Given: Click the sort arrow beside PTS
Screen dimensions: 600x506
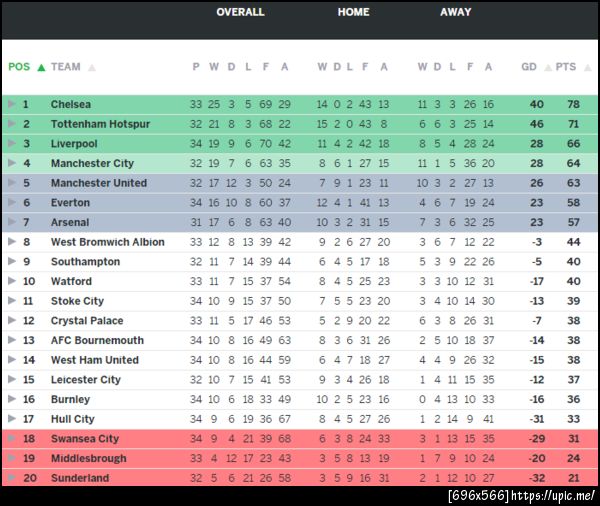Looking at the screenshot, I should [586, 68].
